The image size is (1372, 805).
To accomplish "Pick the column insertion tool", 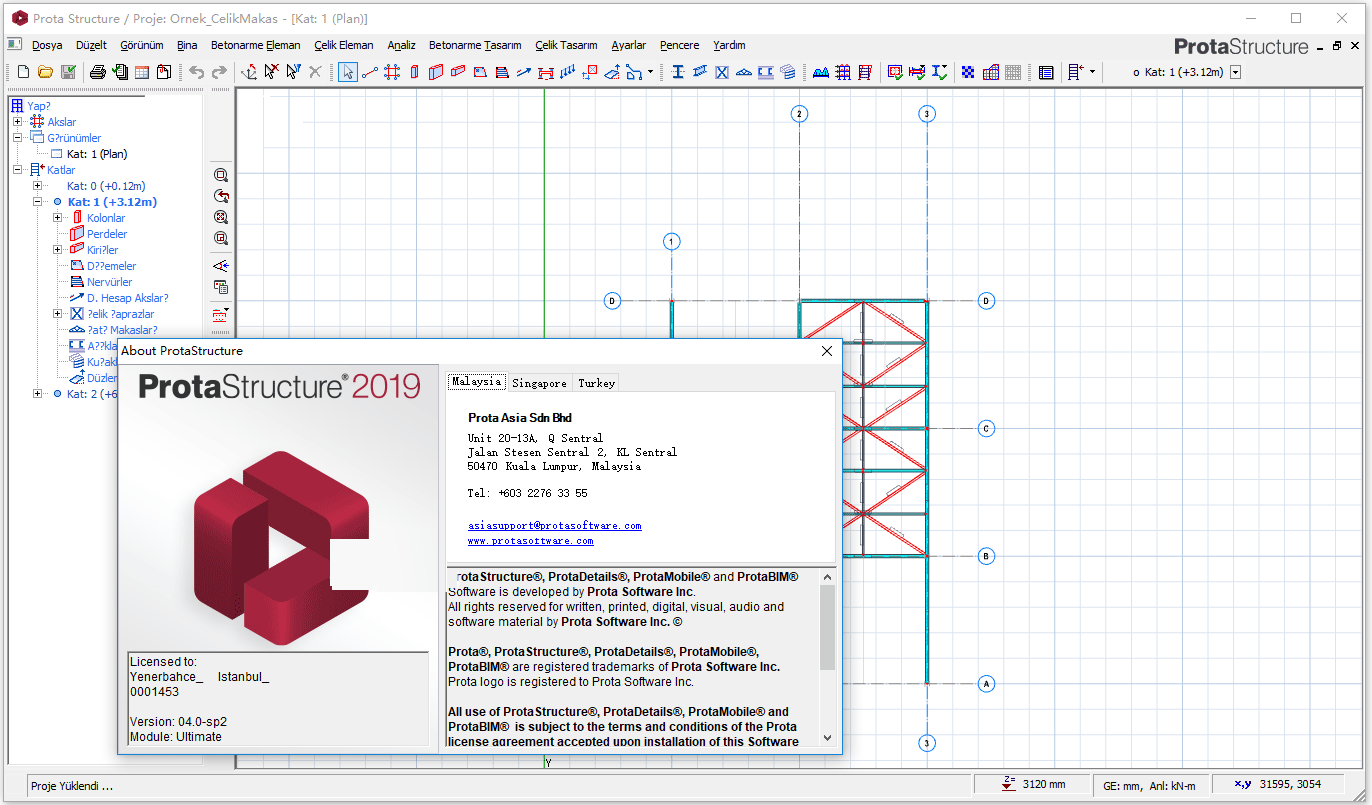I will point(414,72).
